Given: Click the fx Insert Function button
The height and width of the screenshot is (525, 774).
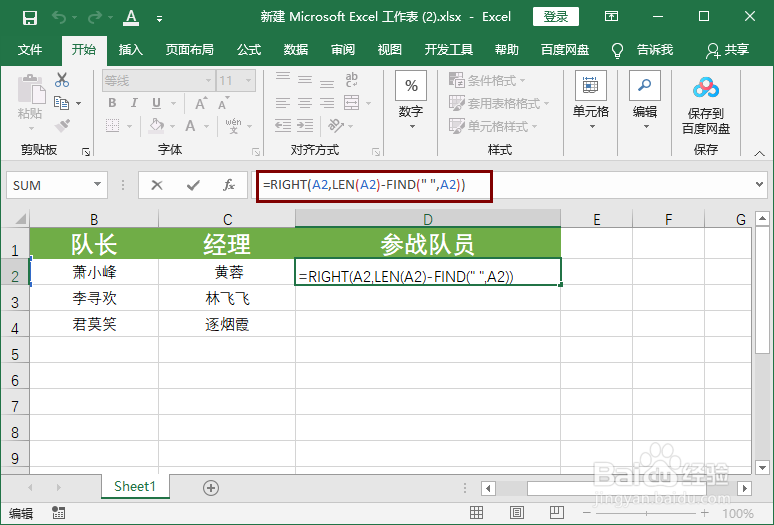Looking at the screenshot, I should 229,186.
